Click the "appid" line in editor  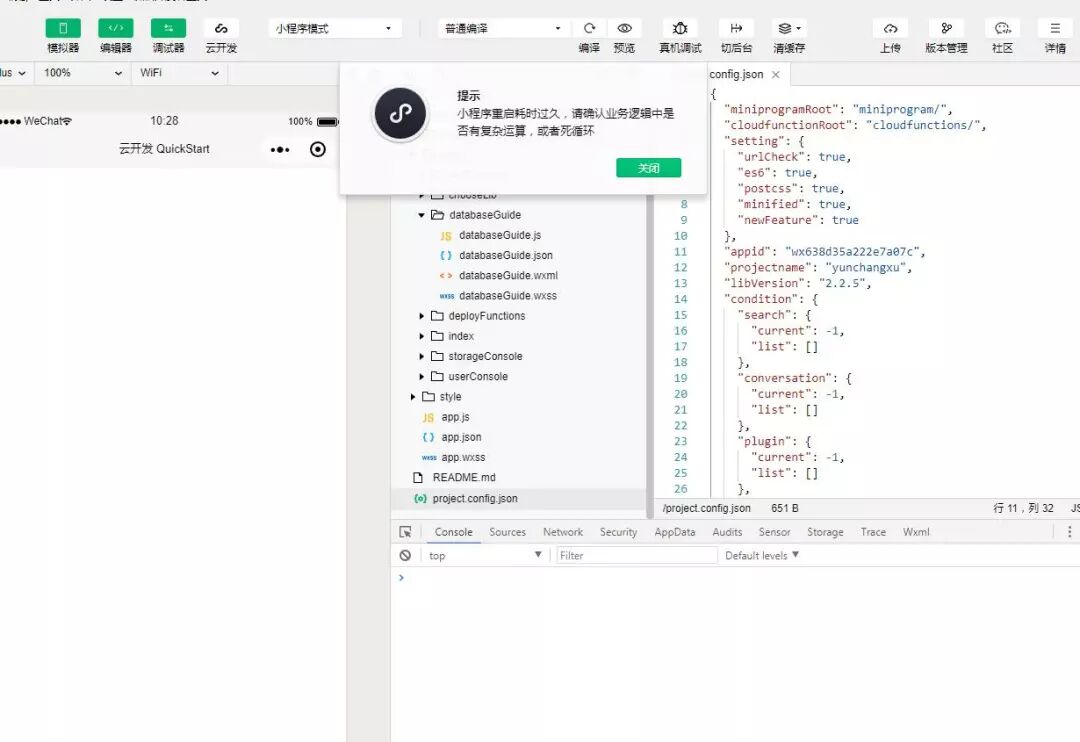[824, 251]
